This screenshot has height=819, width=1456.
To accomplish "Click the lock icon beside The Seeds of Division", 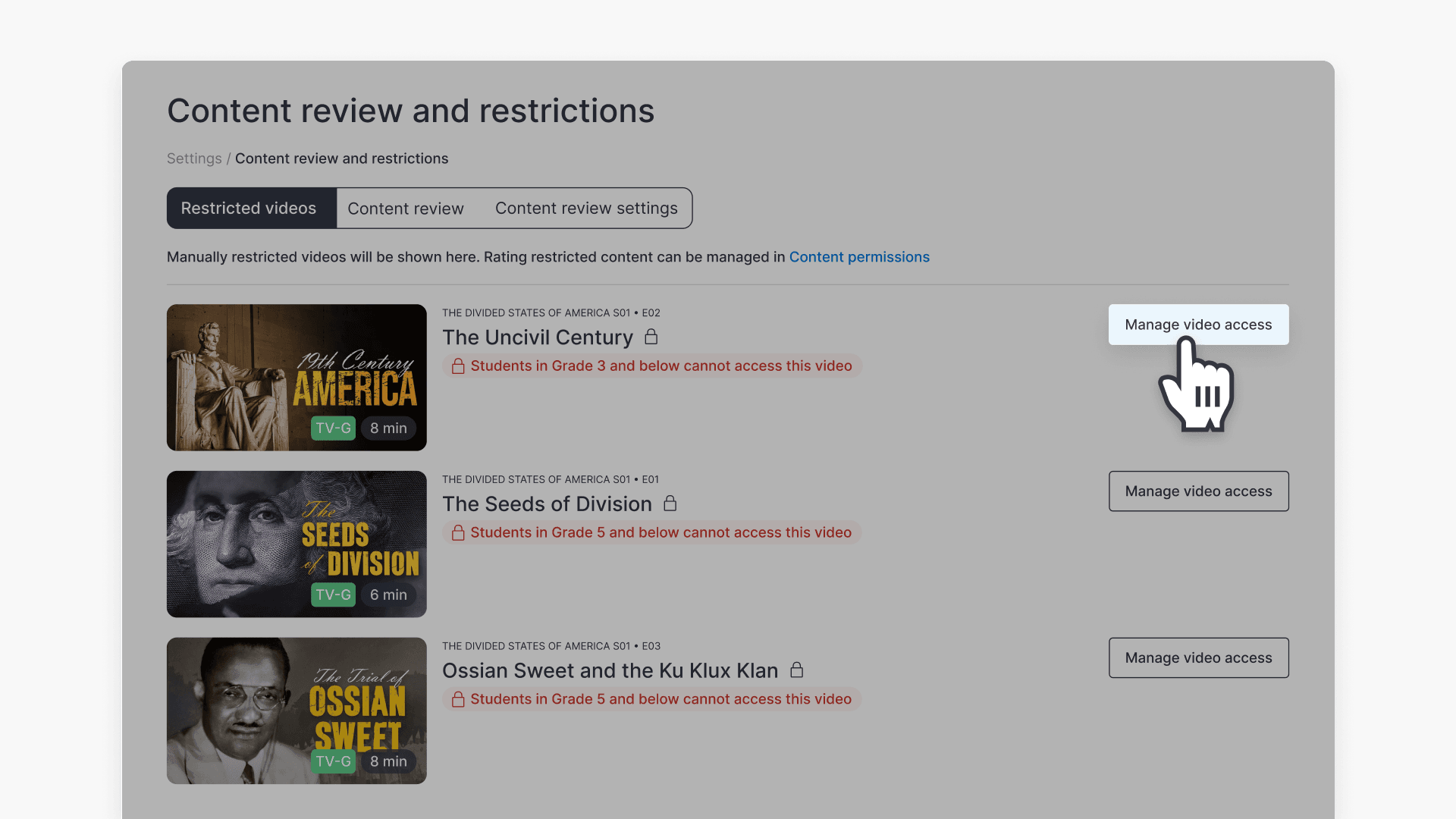I will pos(670,504).
